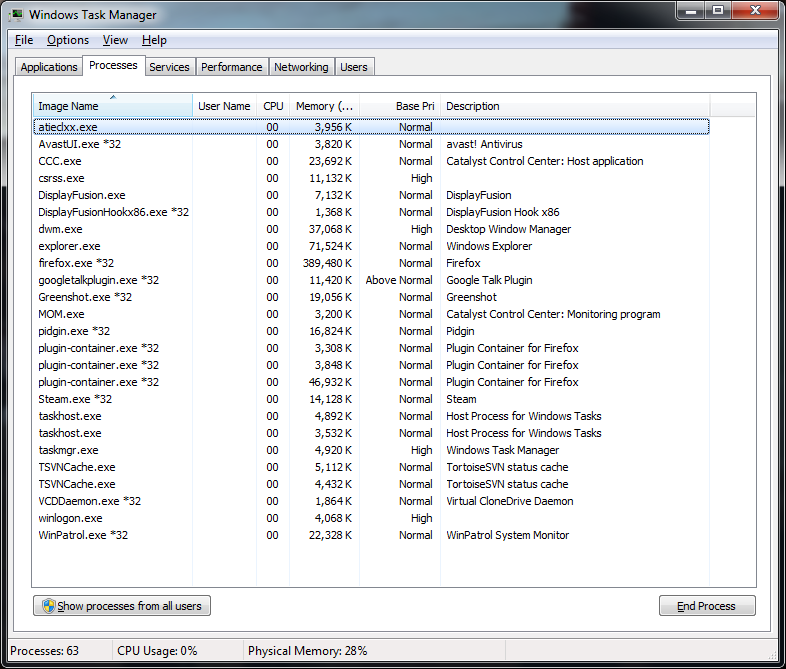The height and width of the screenshot is (669, 786).
Task: Select taskhost.exe using 4,892 K
Action: tap(371, 416)
